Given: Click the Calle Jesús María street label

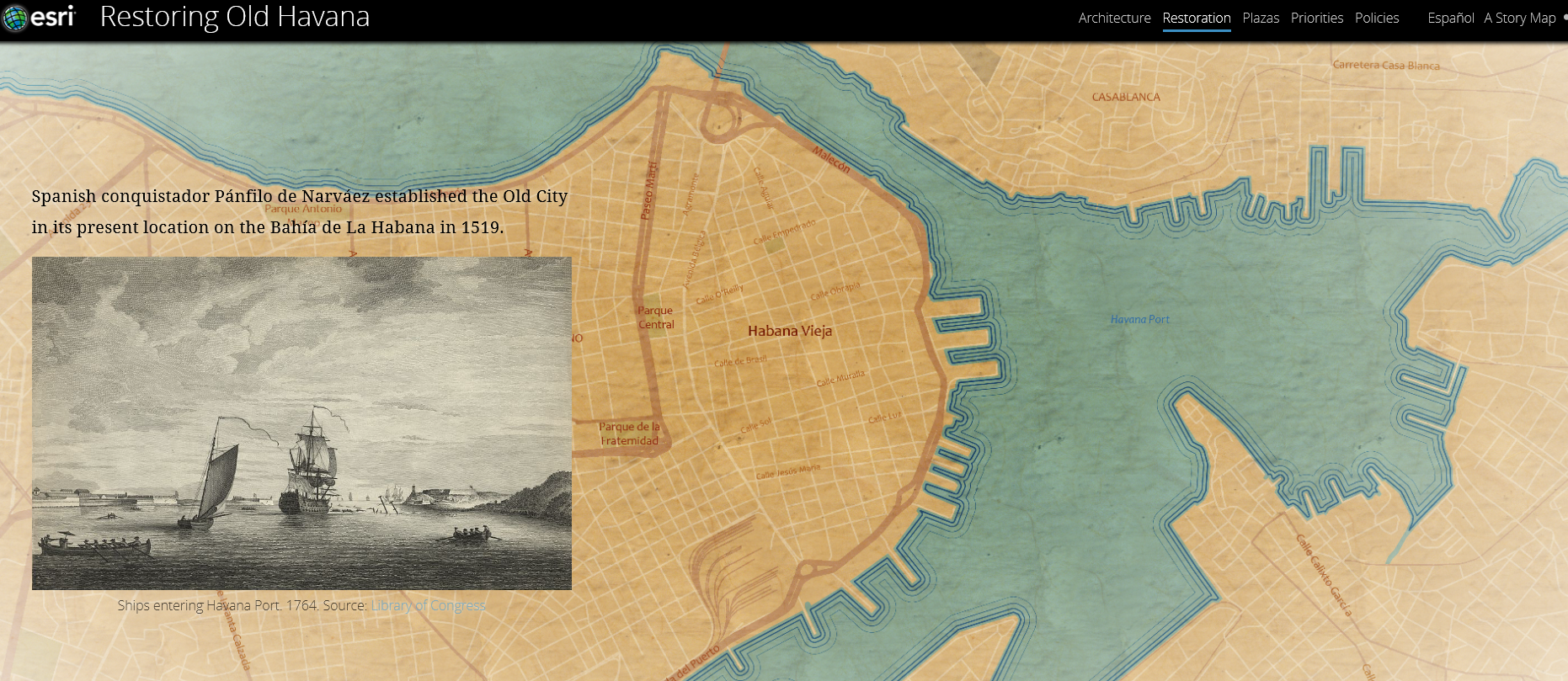Looking at the screenshot, I should coord(787,471).
